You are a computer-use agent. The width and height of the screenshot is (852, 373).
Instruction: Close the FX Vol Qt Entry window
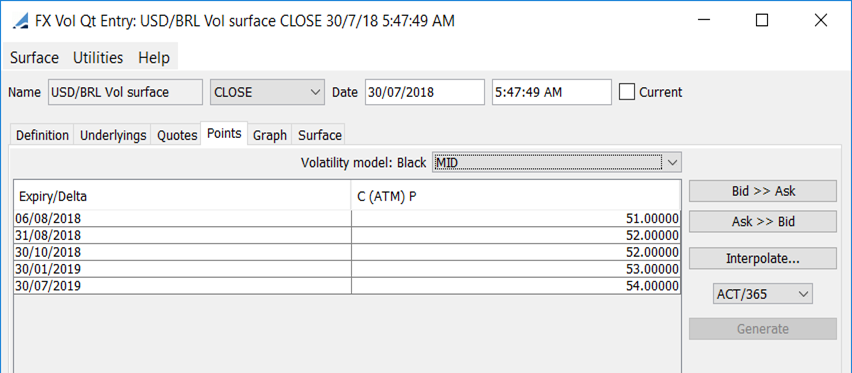pos(820,21)
